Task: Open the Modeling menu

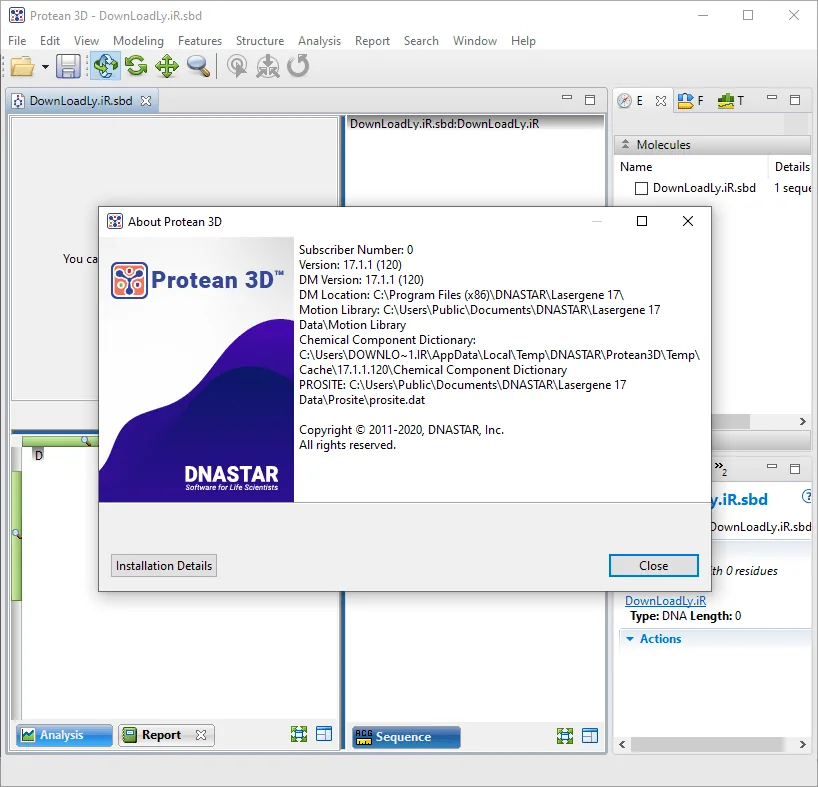Action: click(138, 41)
